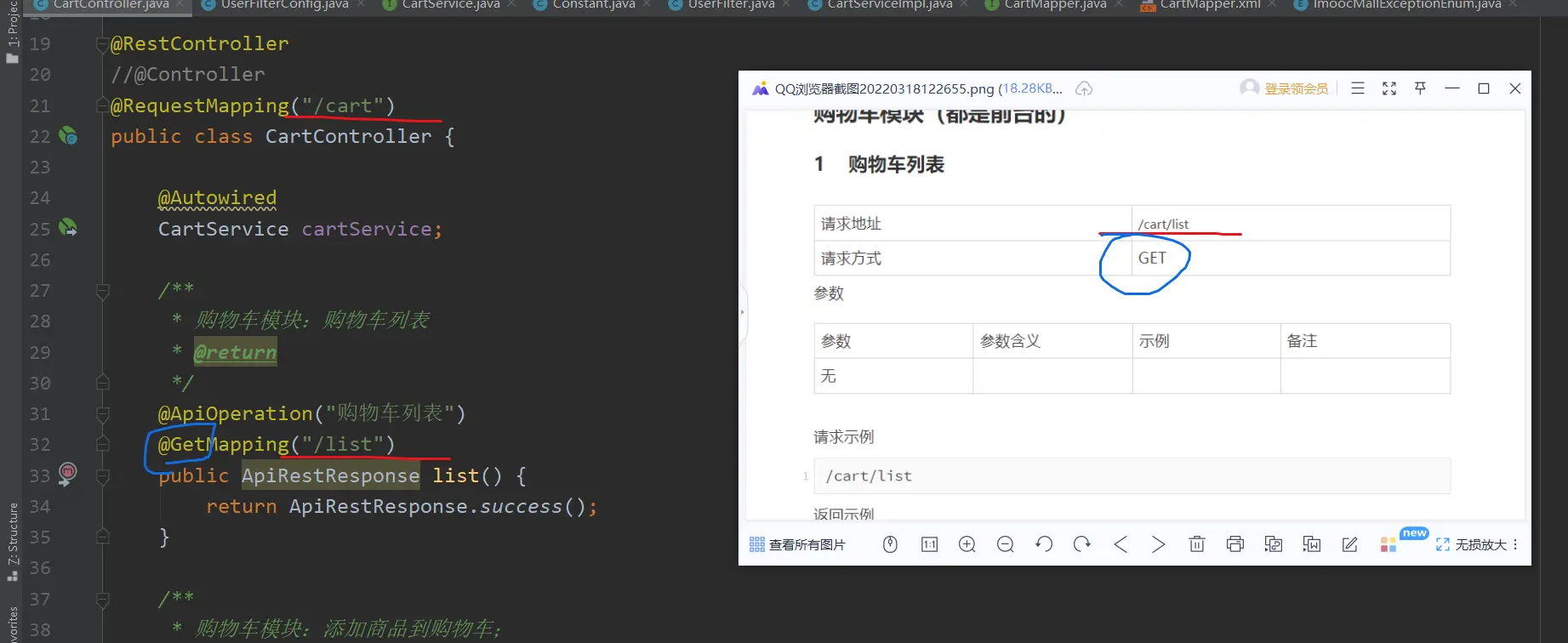
Task: Collapse the list() method at line 33
Action: pos(103,475)
